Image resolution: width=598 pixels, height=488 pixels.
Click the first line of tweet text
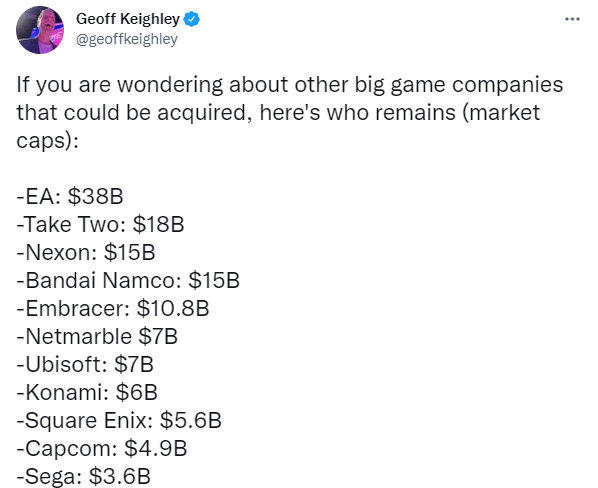pos(290,85)
